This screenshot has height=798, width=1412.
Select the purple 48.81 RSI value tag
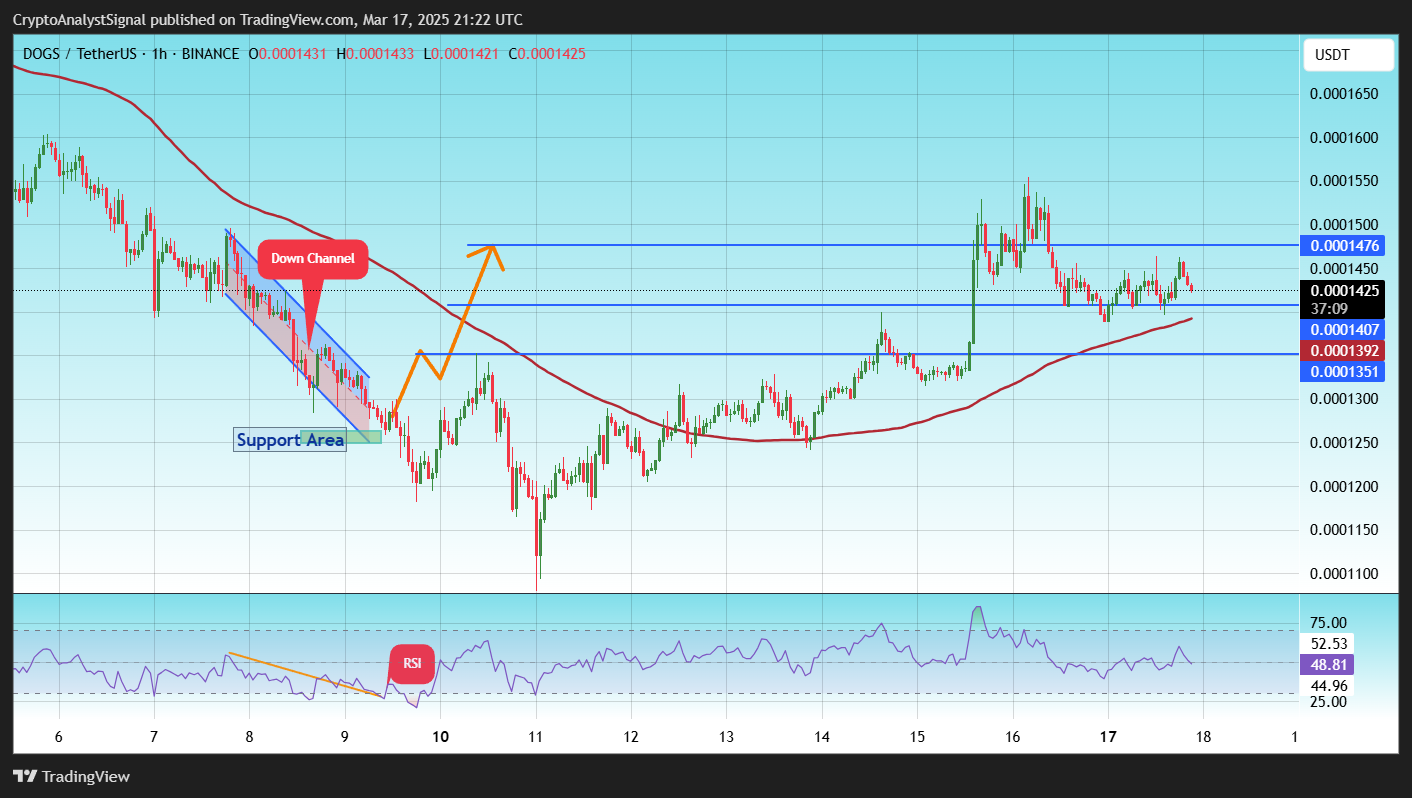[1329, 664]
